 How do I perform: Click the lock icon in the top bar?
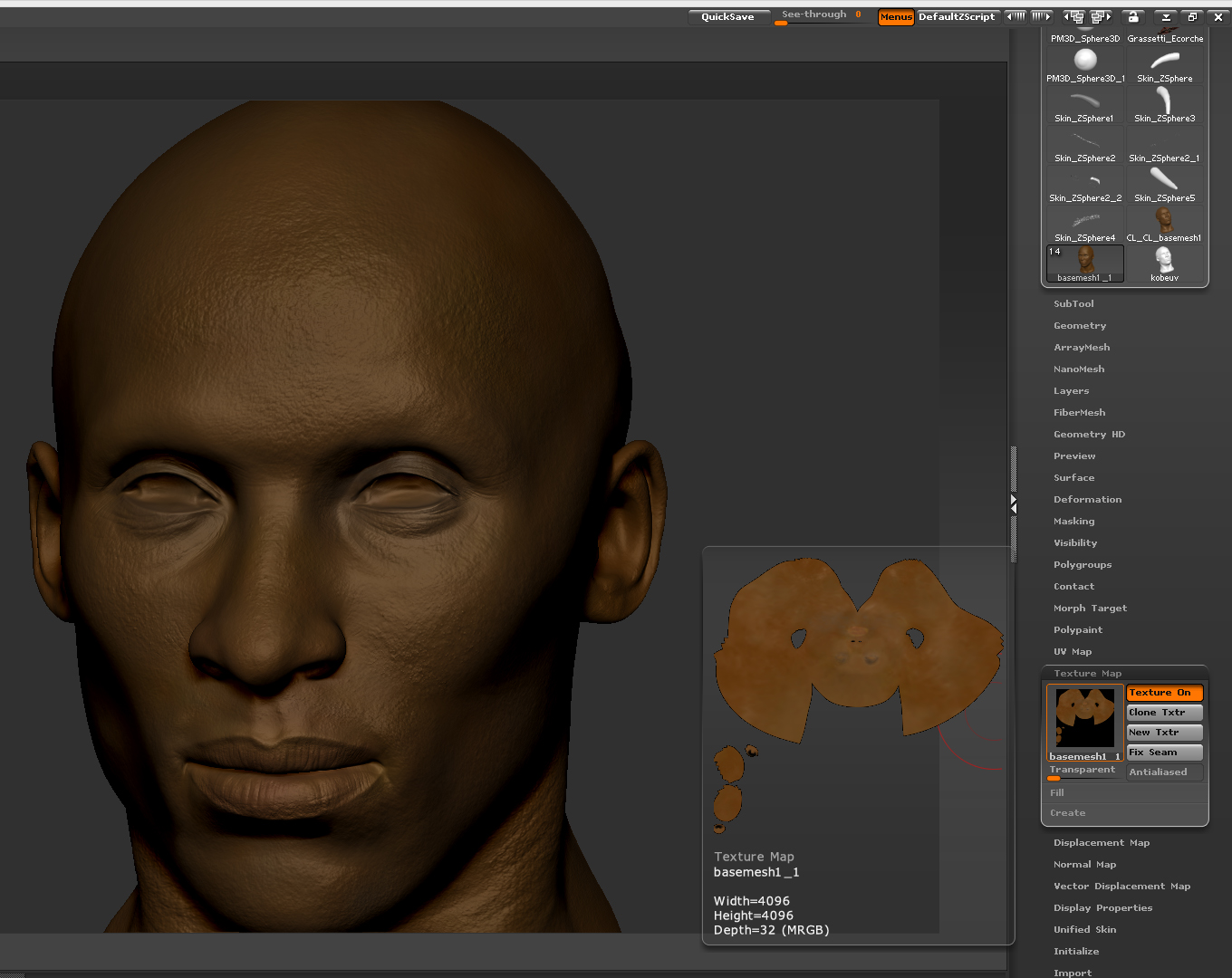click(1131, 16)
